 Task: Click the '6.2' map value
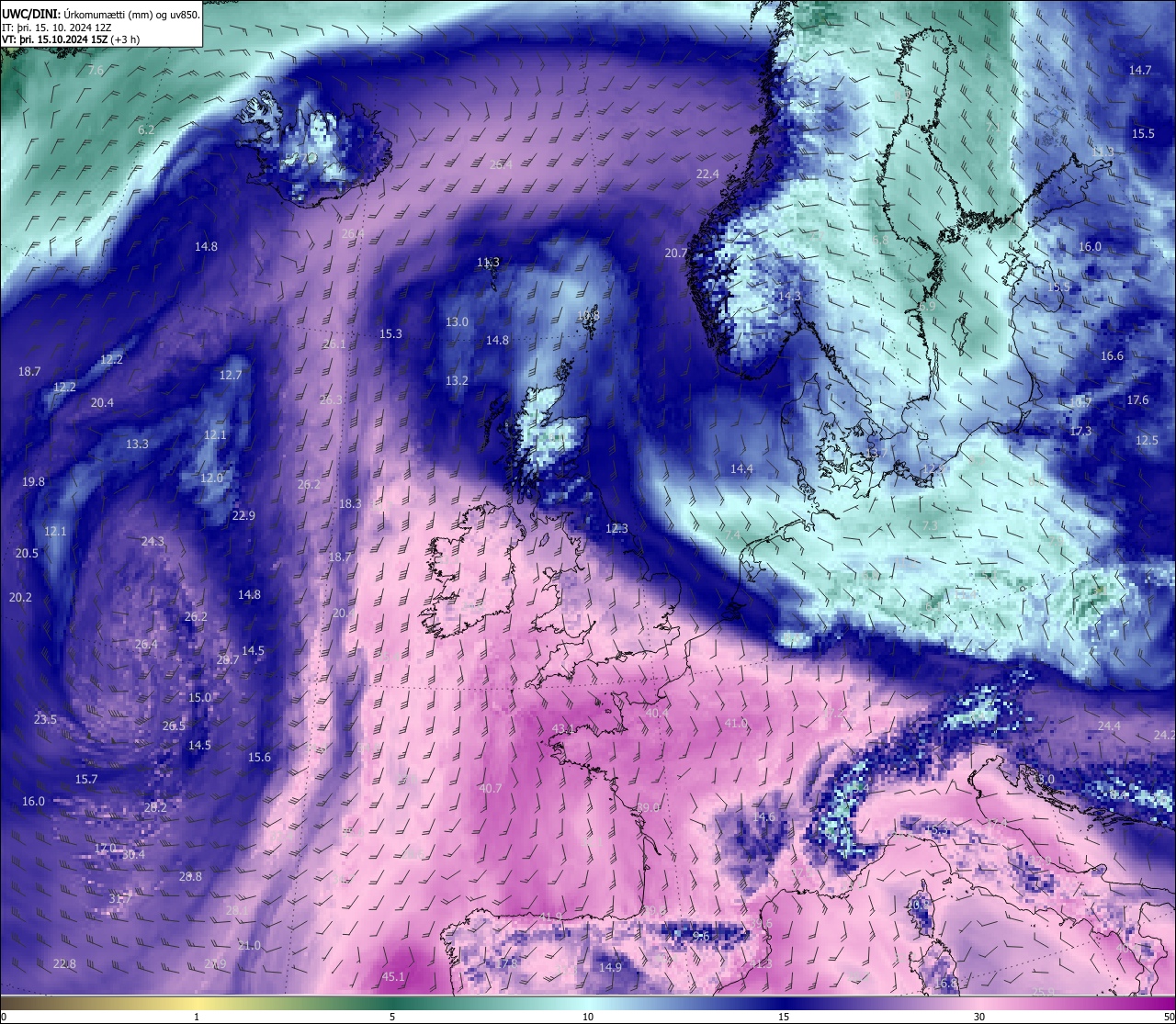pos(146,130)
